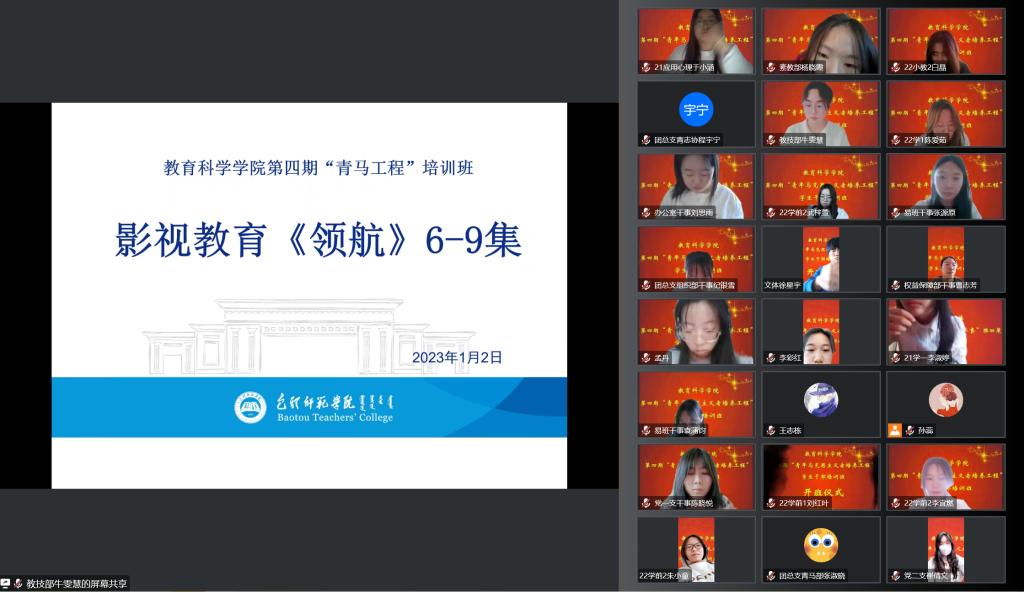Screen dimensions: 1024x592
Task: Click the divider handle beside the gallery
Action: 621,296
